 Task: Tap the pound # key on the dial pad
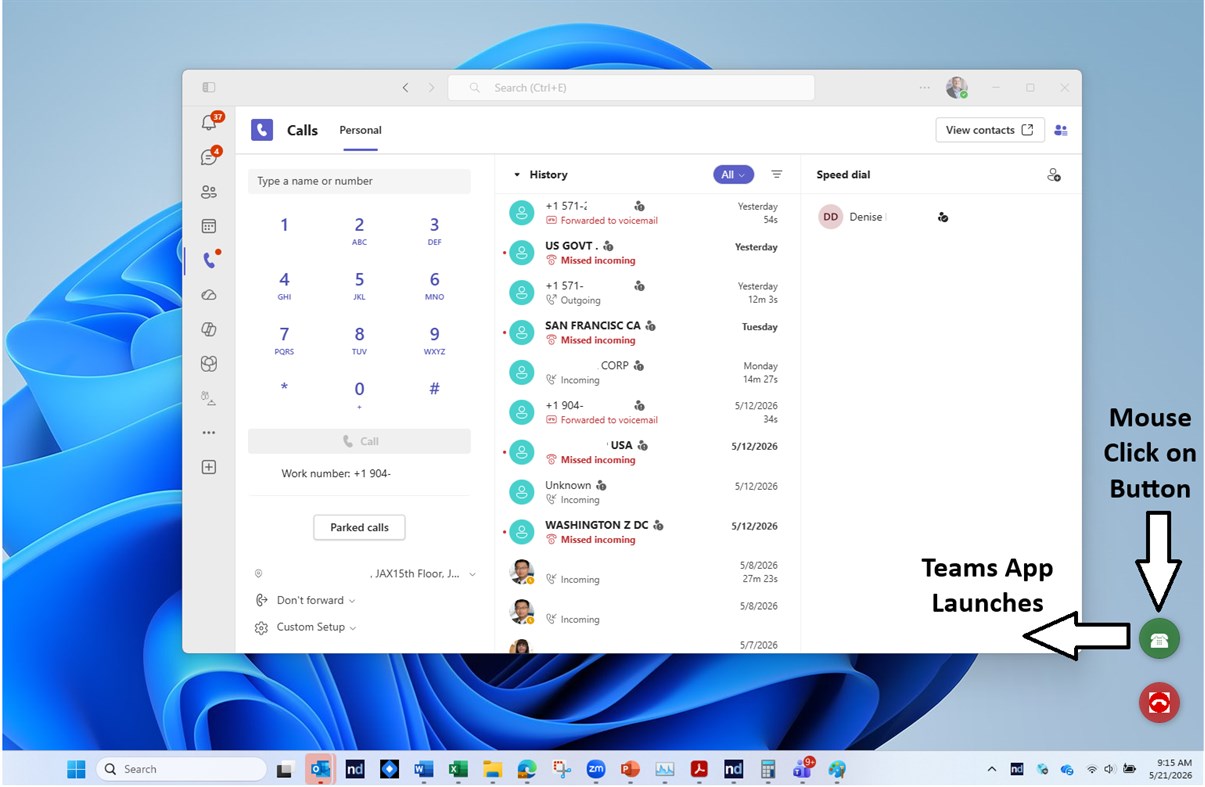coord(434,388)
